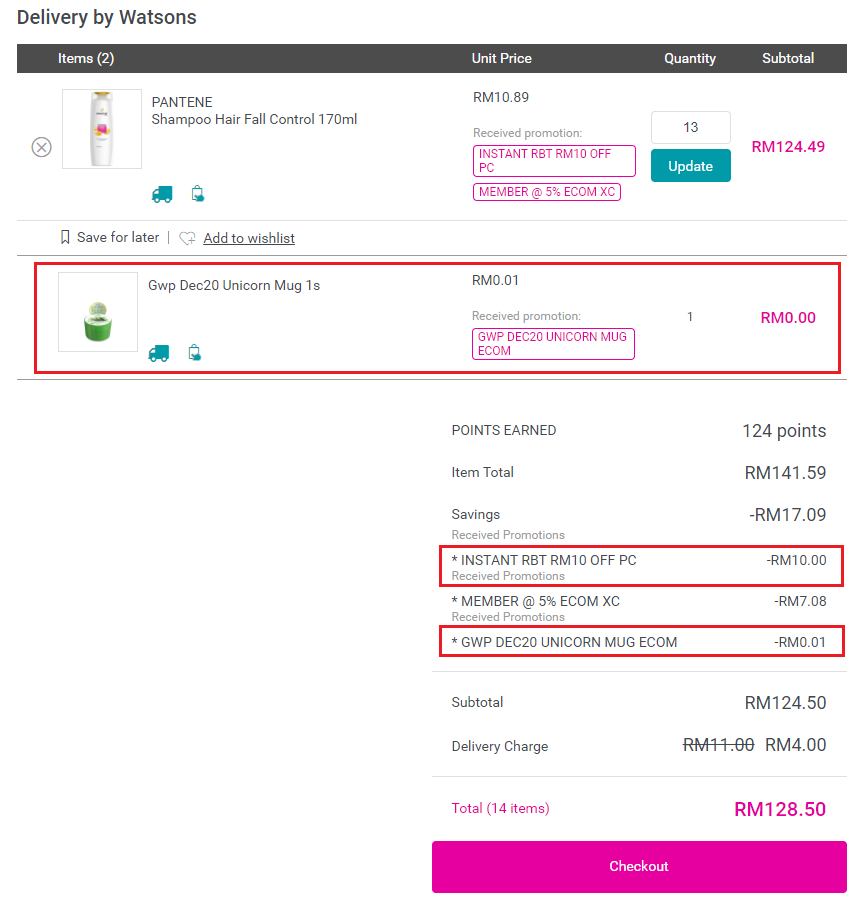Click the MEMBER @ 5% ECOM XC promotion tag

[547, 192]
